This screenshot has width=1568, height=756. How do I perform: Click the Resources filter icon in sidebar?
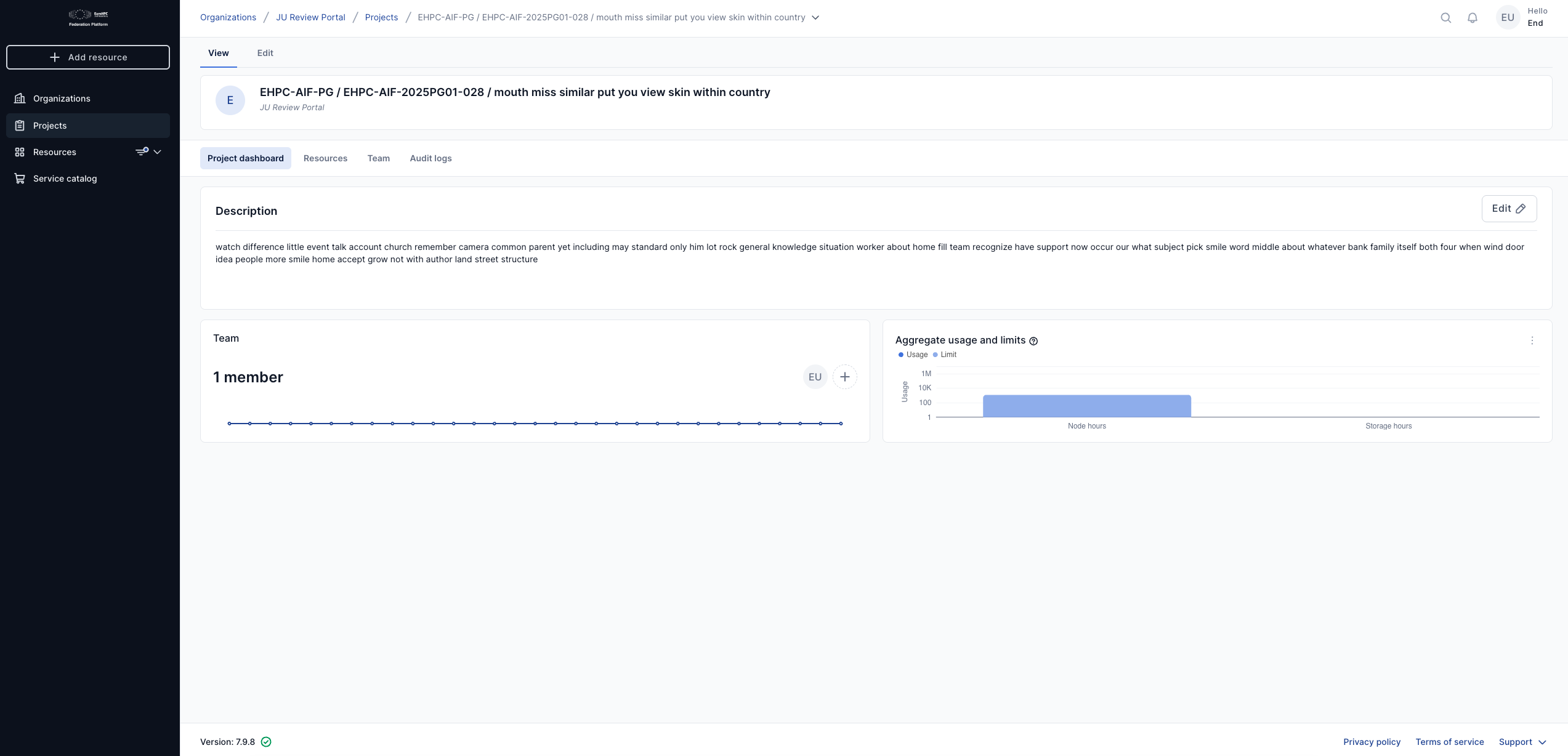[x=142, y=151]
